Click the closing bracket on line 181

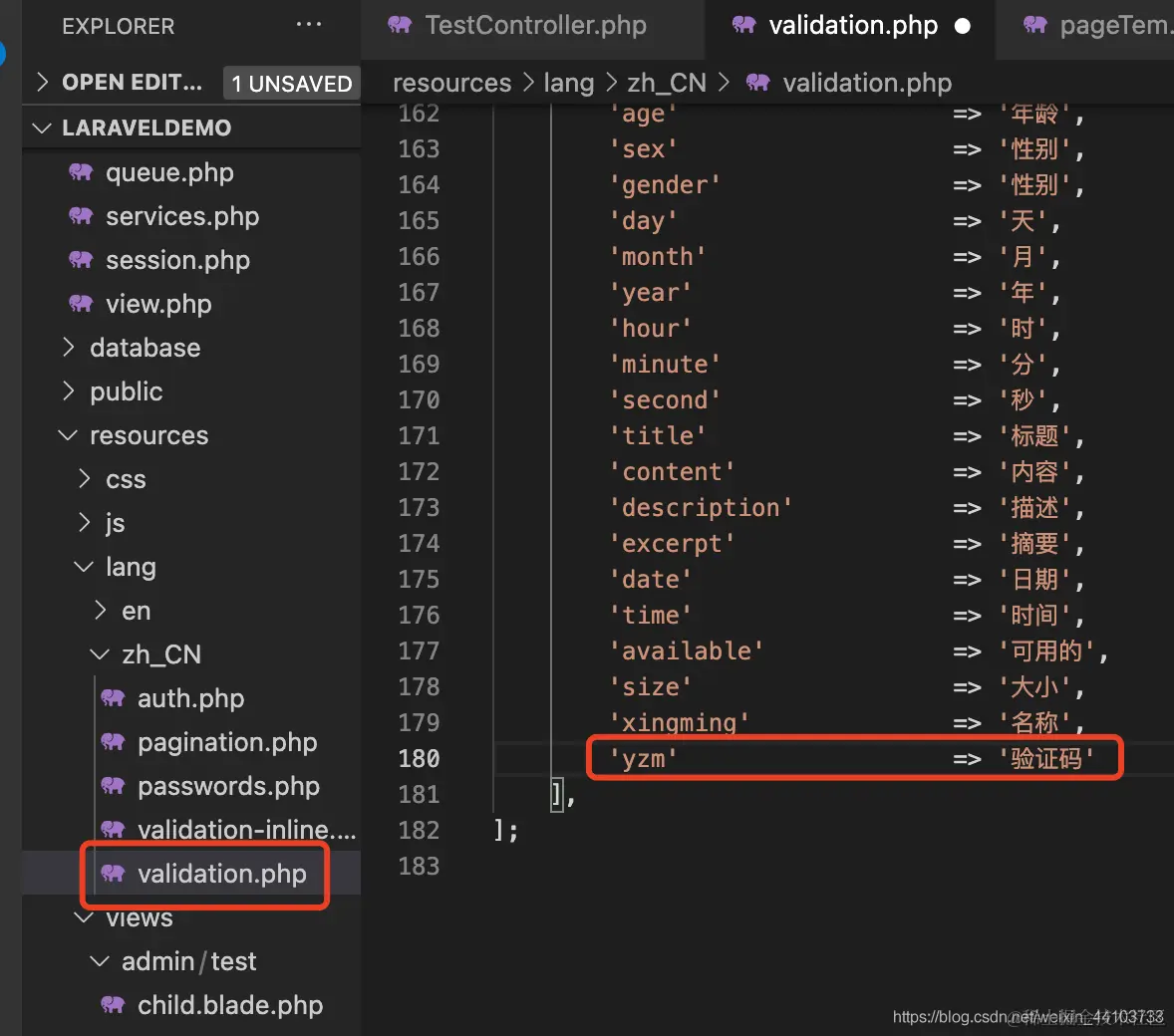pyautogui.click(x=557, y=794)
